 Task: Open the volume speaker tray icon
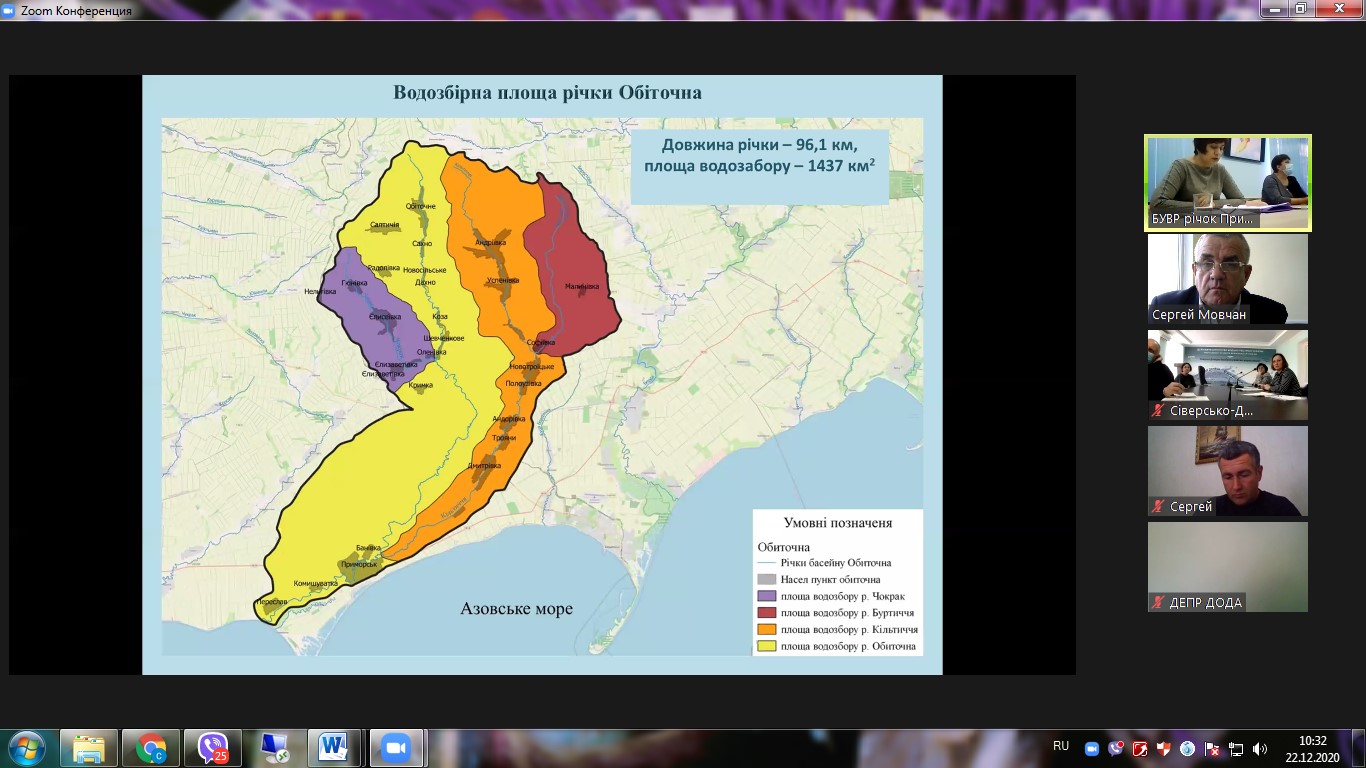(x=1260, y=749)
